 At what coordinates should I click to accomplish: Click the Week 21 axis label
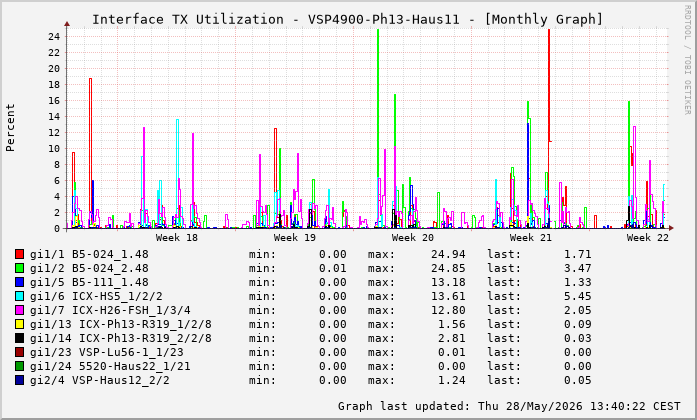coord(530,238)
